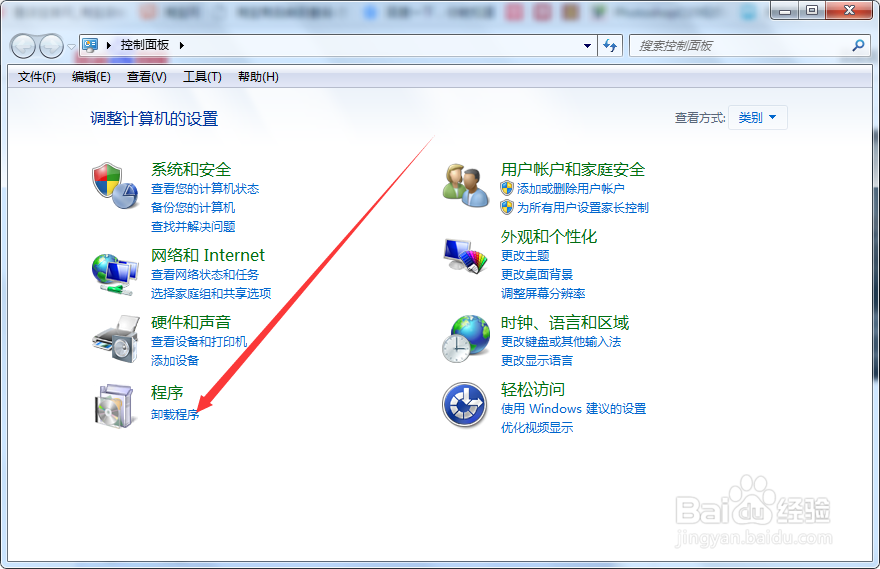The width and height of the screenshot is (880, 569).
Task: Open the Ease of Access icon
Action: pyautogui.click(x=464, y=405)
